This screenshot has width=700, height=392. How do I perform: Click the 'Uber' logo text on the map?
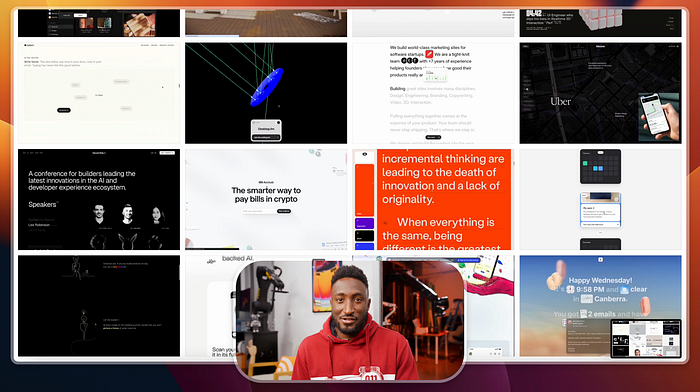(x=560, y=102)
